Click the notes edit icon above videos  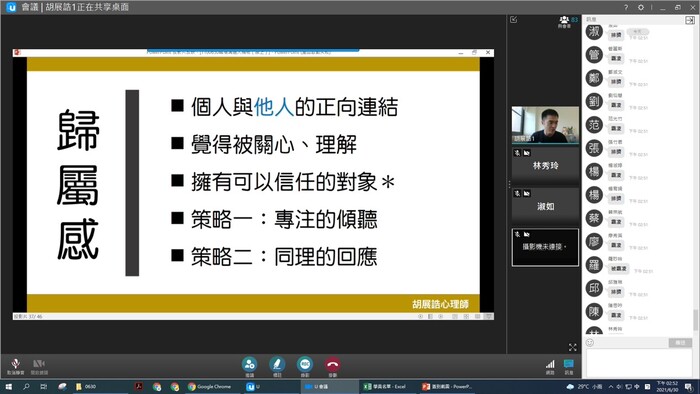coord(514,20)
